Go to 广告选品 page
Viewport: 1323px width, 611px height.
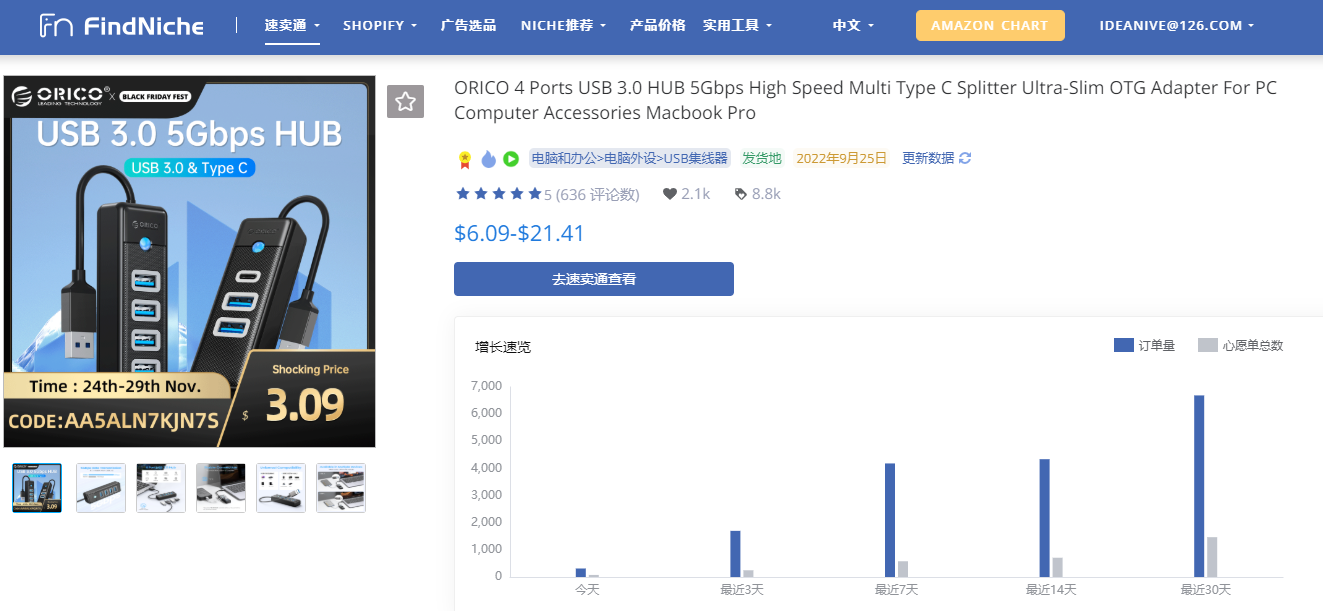point(468,26)
